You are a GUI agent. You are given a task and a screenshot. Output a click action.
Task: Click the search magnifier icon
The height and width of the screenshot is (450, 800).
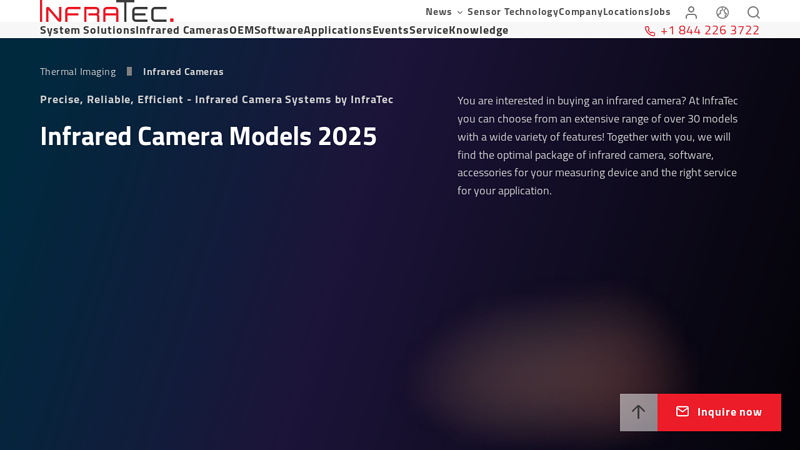pos(754,12)
